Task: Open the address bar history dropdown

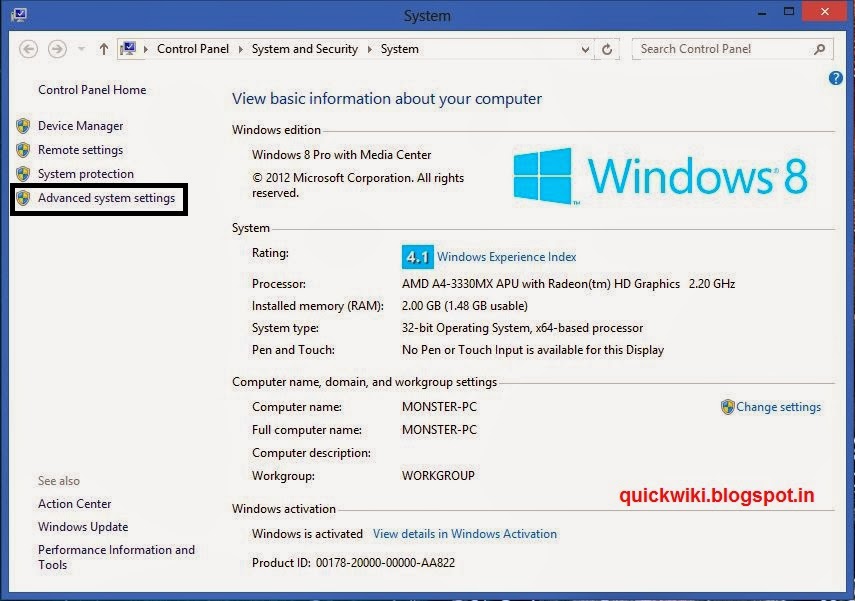Action: [x=585, y=50]
